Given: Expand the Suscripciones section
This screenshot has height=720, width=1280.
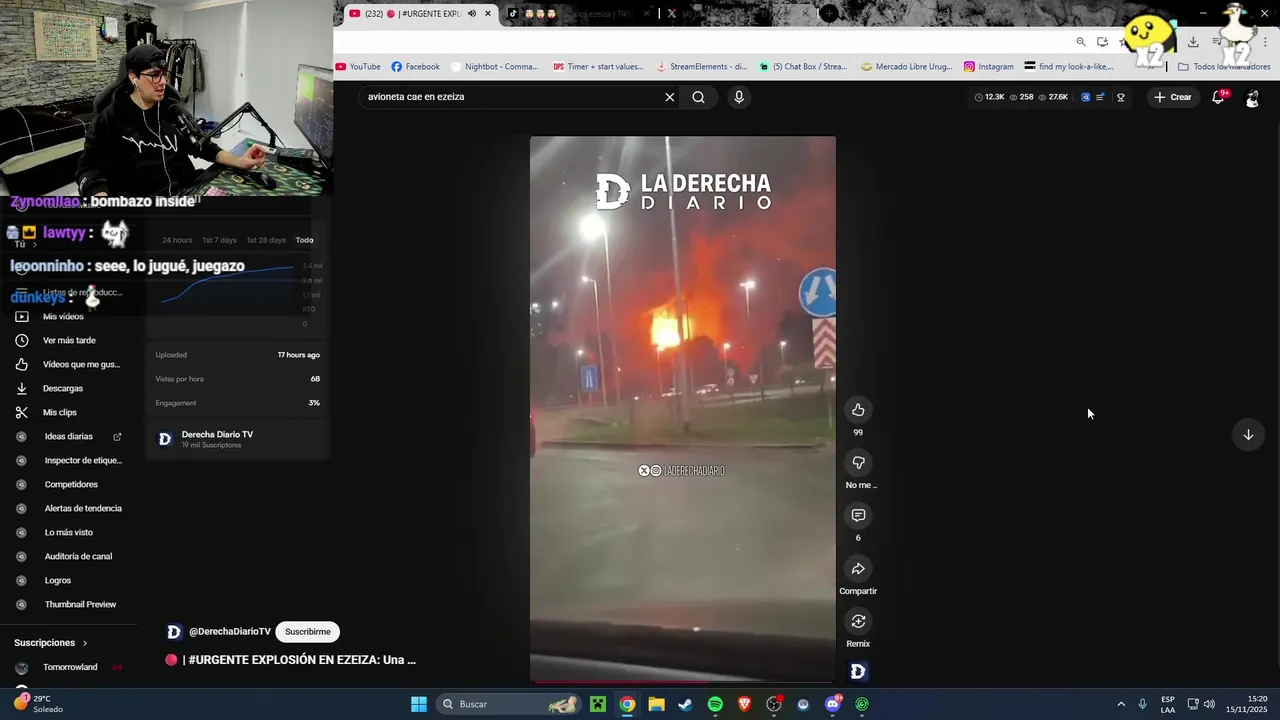Looking at the screenshot, I should tap(51, 643).
